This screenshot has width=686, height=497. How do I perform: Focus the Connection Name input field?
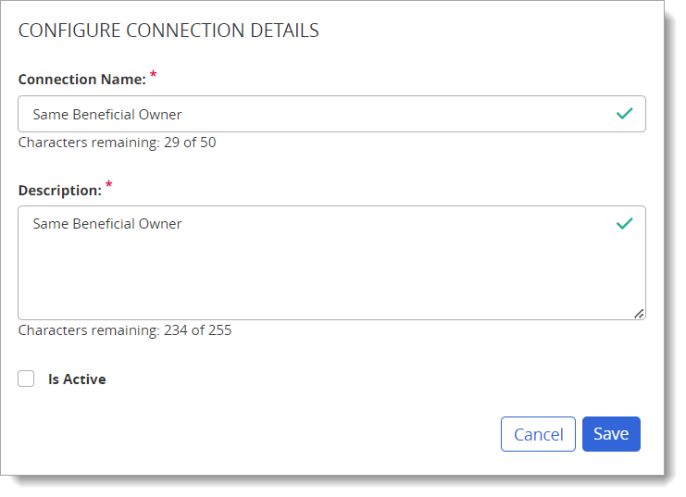tap(332, 114)
